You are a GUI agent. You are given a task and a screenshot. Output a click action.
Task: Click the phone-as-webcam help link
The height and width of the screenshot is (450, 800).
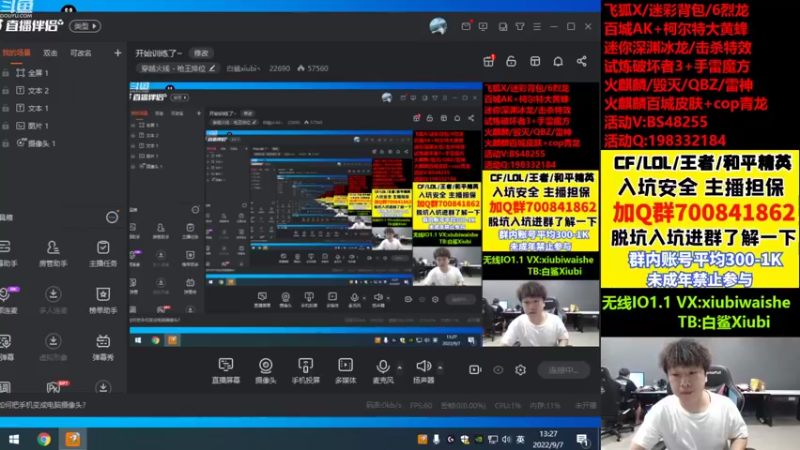click(43, 405)
